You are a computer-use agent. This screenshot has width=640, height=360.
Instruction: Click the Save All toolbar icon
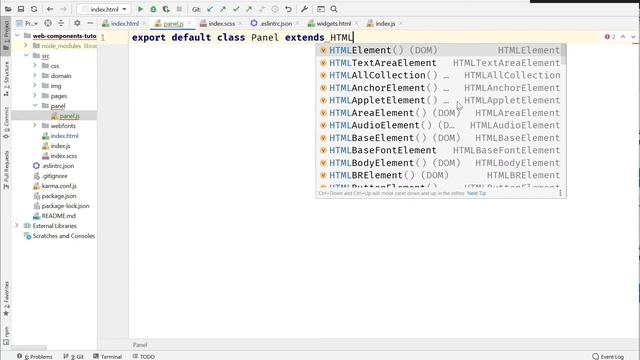pyautogui.click(x=21, y=9)
